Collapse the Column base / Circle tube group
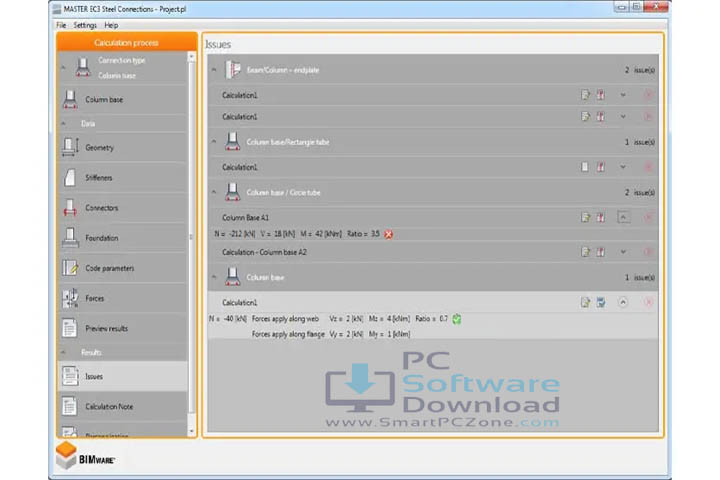This screenshot has width=720, height=480. click(x=214, y=192)
